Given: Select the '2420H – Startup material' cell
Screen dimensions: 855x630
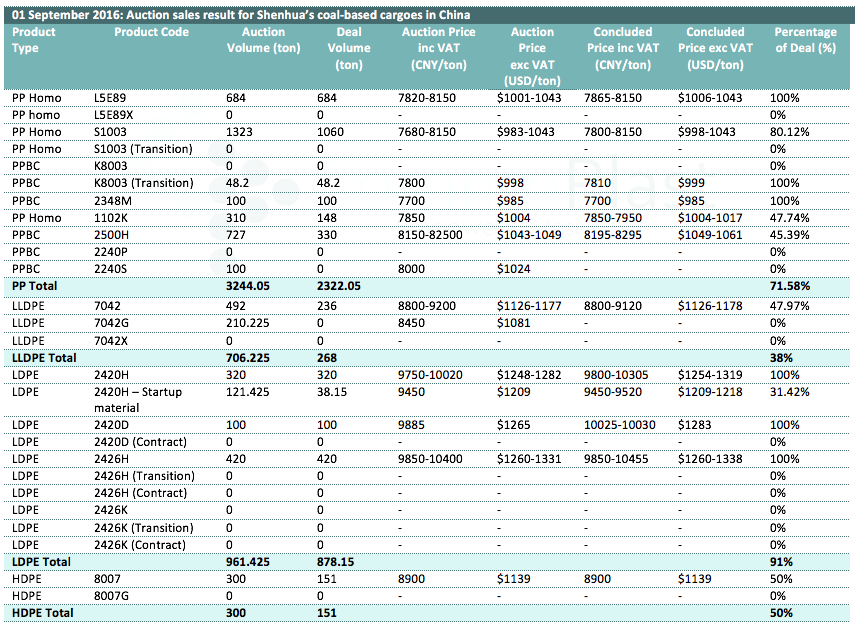Looking at the screenshot, I should coord(137,399).
